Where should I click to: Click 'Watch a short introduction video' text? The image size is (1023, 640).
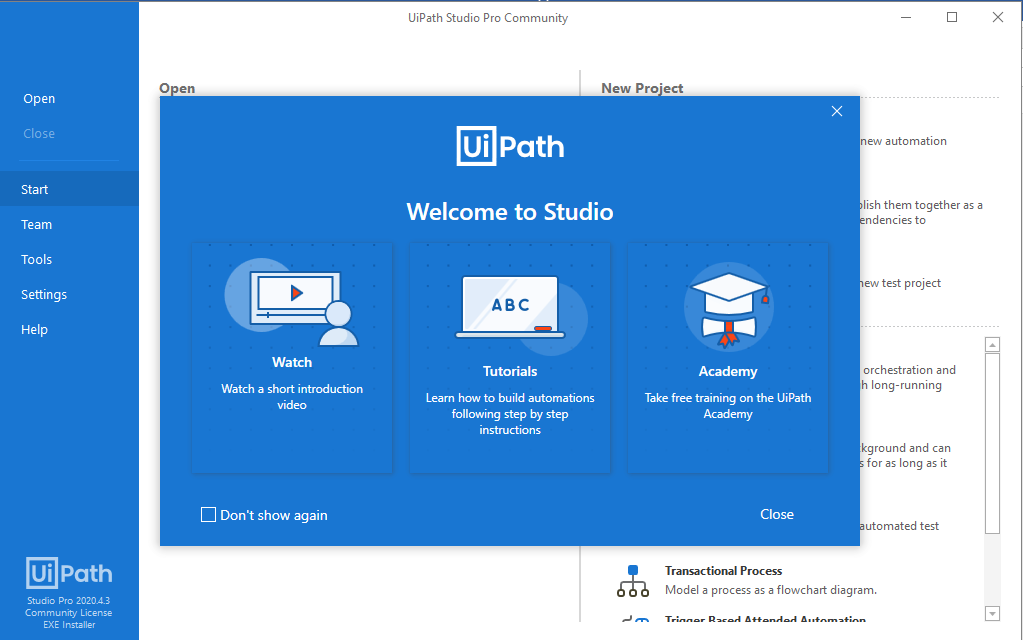(x=292, y=397)
